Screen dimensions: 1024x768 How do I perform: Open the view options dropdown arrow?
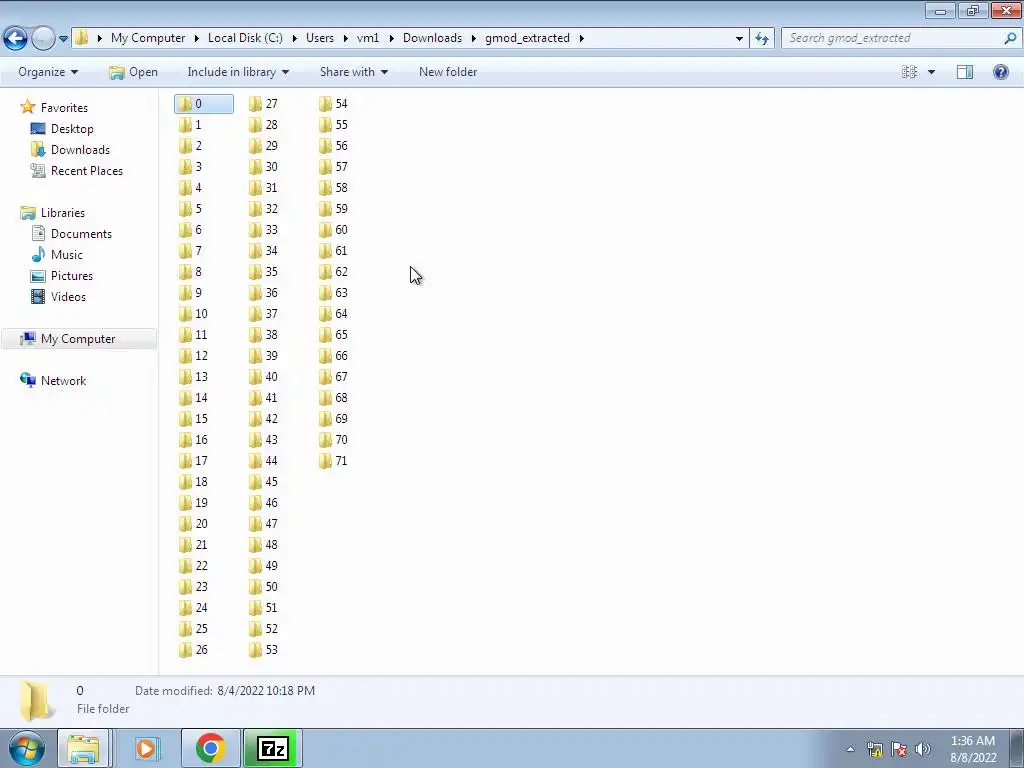tap(931, 72)
